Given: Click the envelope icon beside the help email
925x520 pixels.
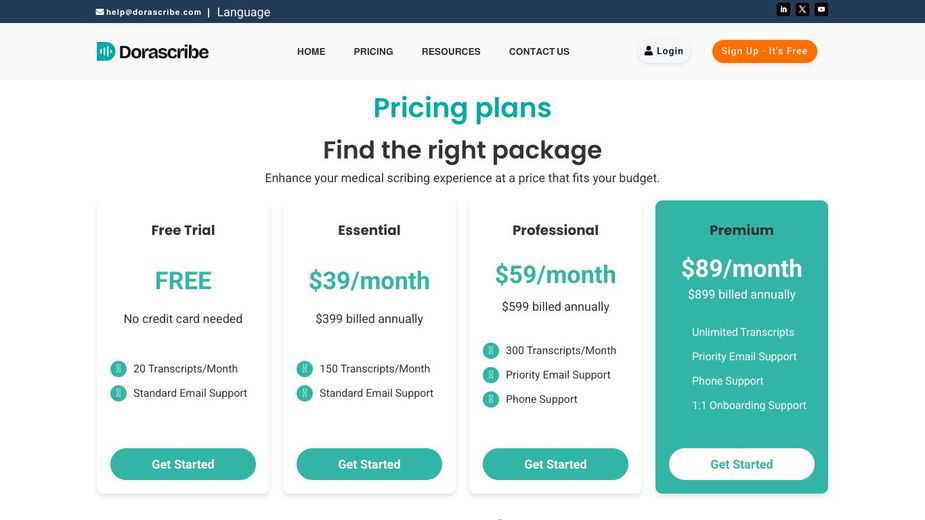Looking at the screenshot, I should tap(100, 12).
